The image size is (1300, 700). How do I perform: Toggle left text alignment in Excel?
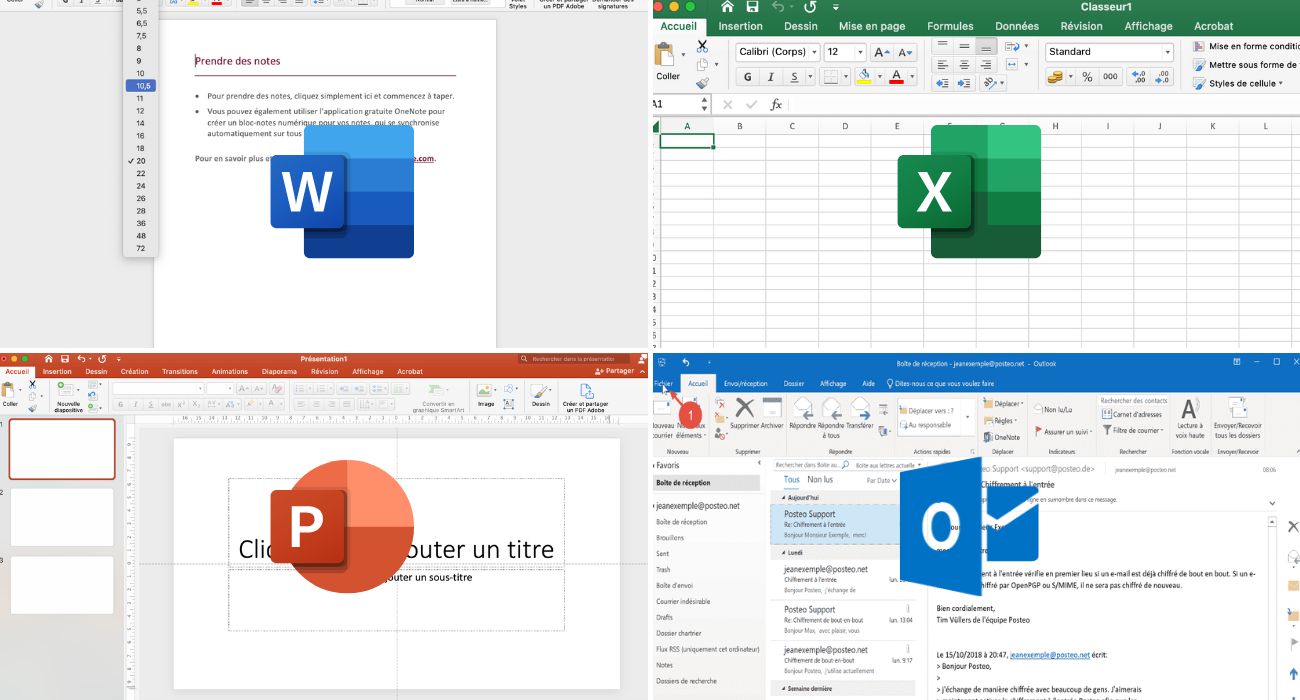tap(942, 65)
